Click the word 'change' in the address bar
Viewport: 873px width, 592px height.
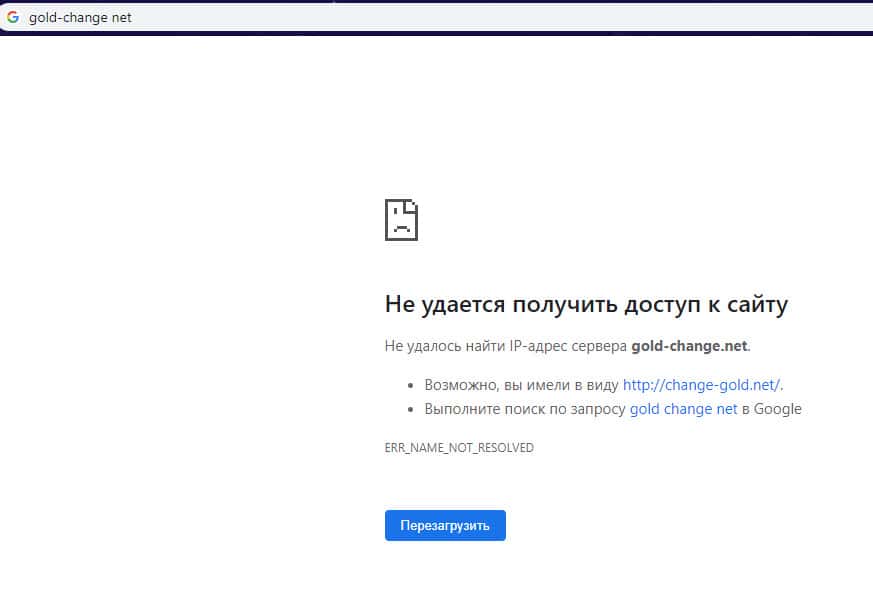click(82, 18)
